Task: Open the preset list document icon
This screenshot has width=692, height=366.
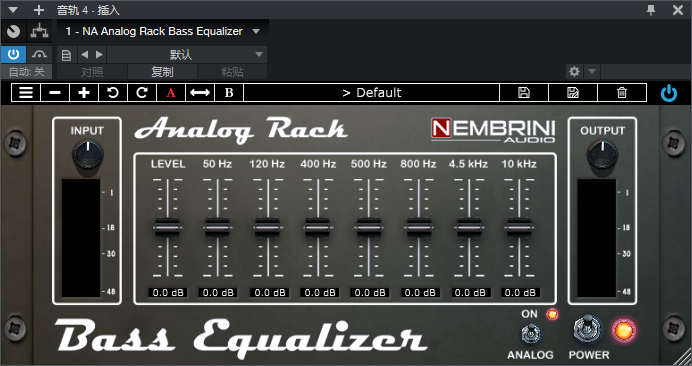Action: tap(66, 55)
